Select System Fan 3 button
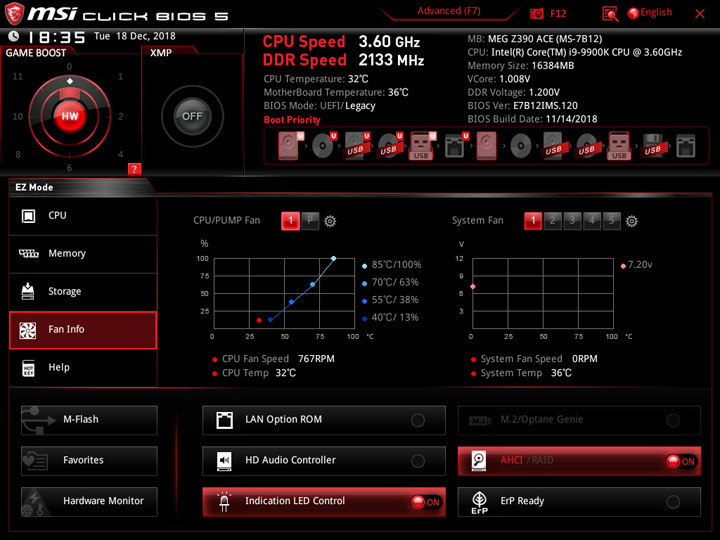This screenshot has height=540, width=720. click(572, 221)
